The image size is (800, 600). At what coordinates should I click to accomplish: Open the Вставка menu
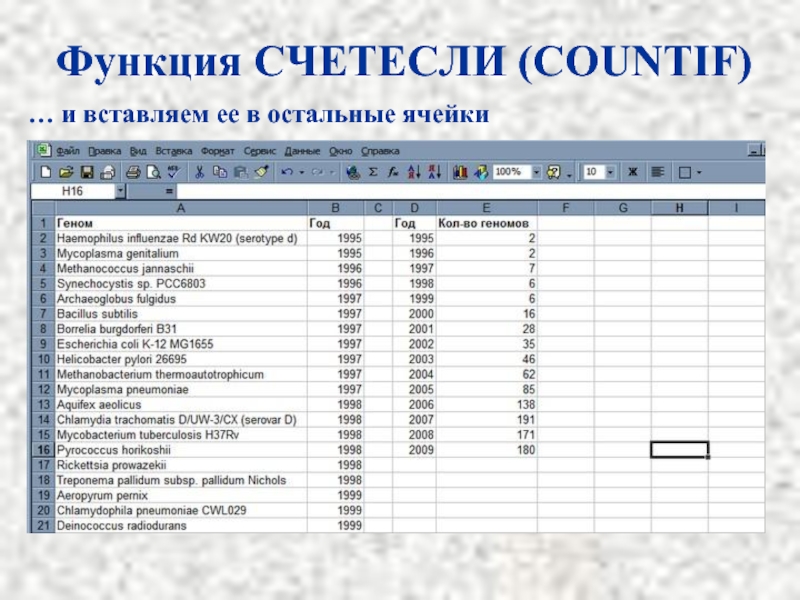tap(173, 151)
